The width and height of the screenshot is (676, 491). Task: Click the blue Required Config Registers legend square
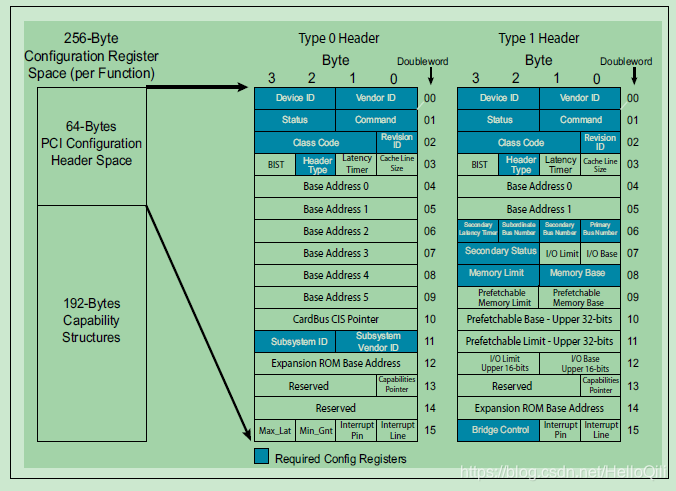pyautogui.click(x=261, y=456)
